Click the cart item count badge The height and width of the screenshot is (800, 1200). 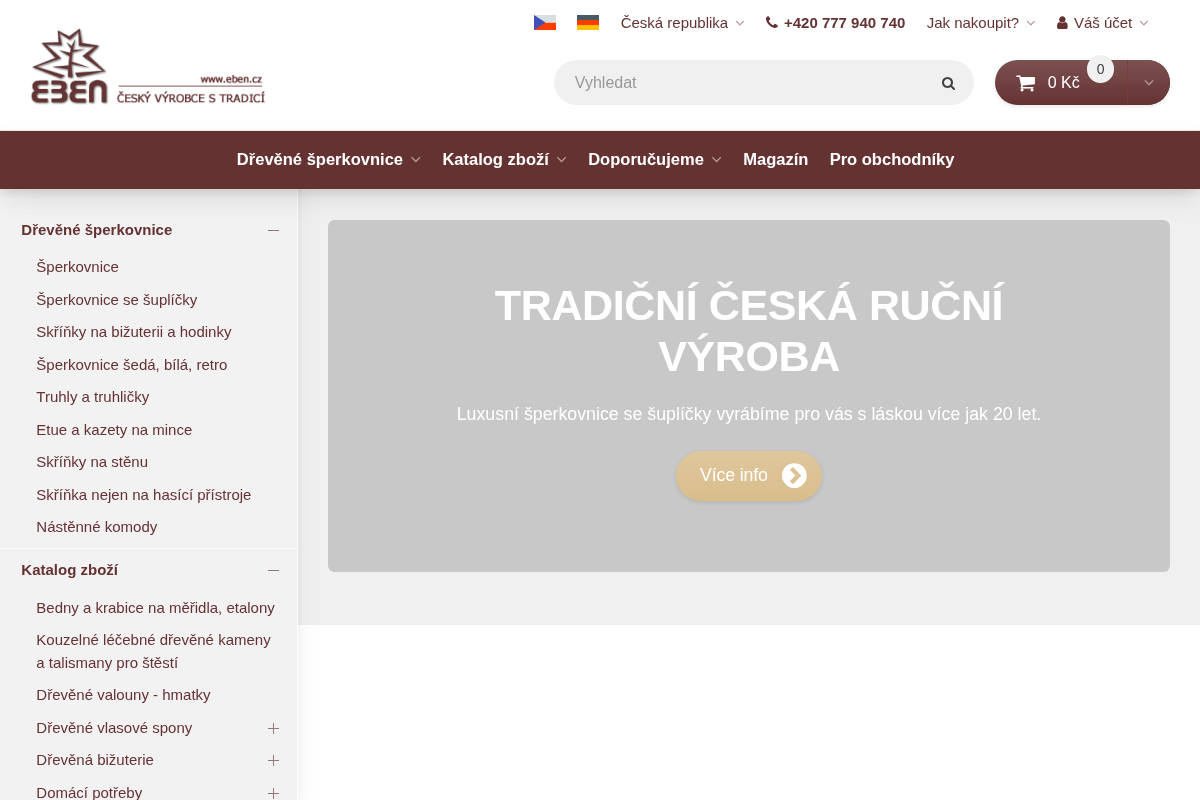(1100, 69)
